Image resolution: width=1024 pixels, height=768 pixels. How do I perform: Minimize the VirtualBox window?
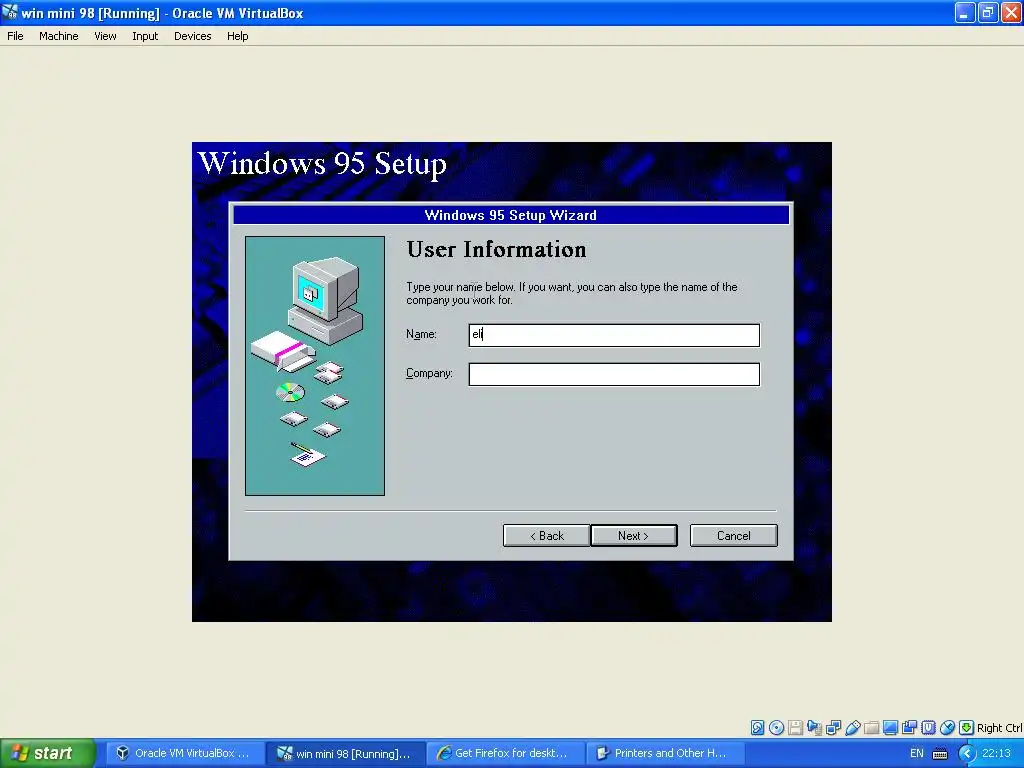965,12
